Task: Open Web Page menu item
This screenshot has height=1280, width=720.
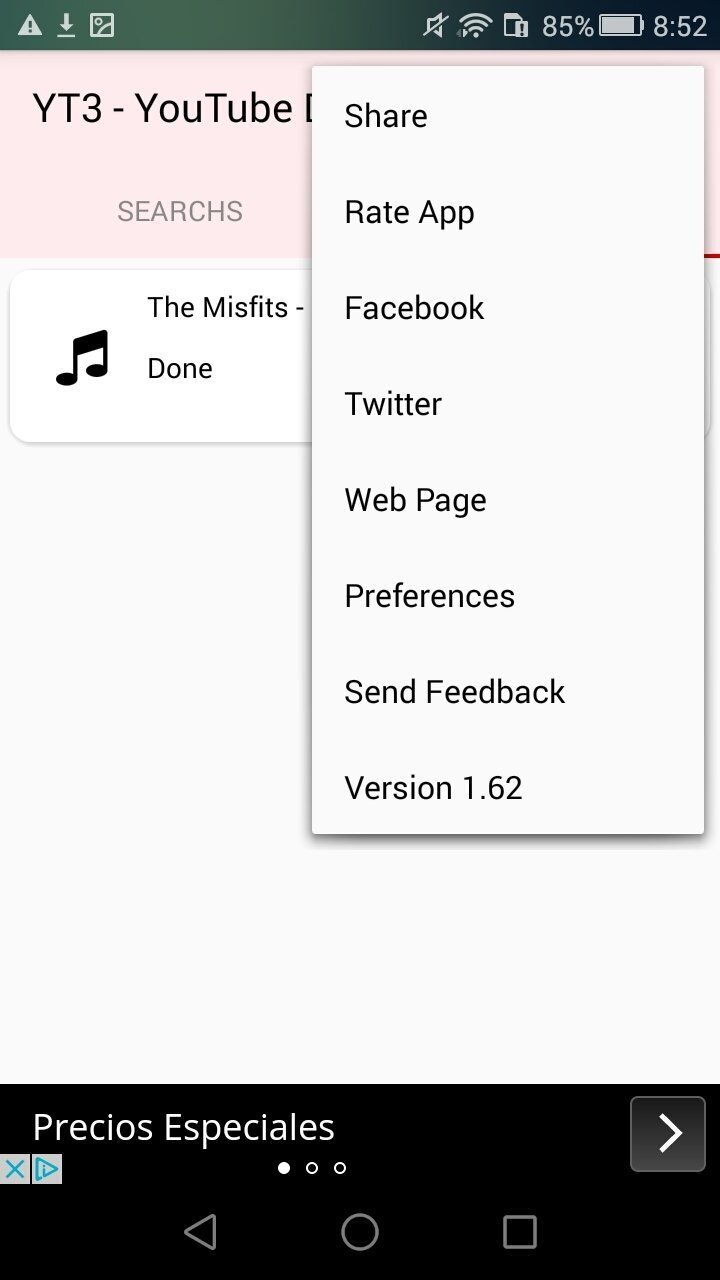Action: (x=415, y=500)
